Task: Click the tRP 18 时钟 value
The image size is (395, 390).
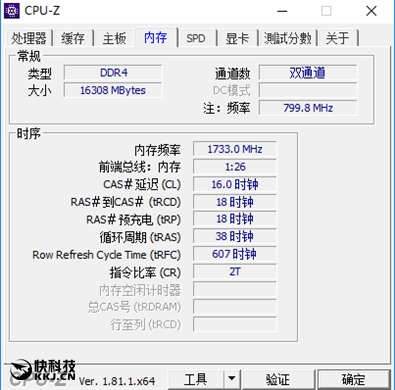Action: pos(235,219)
